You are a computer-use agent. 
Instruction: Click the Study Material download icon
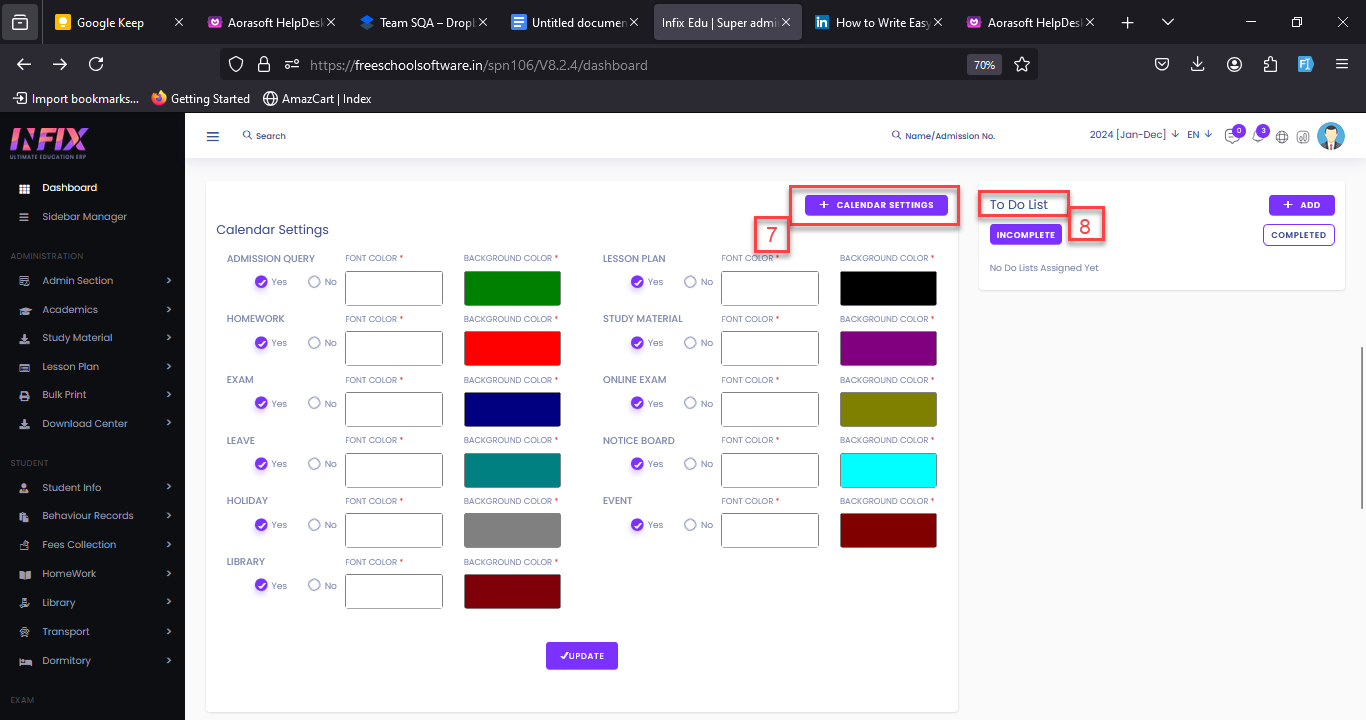point(24,338)
